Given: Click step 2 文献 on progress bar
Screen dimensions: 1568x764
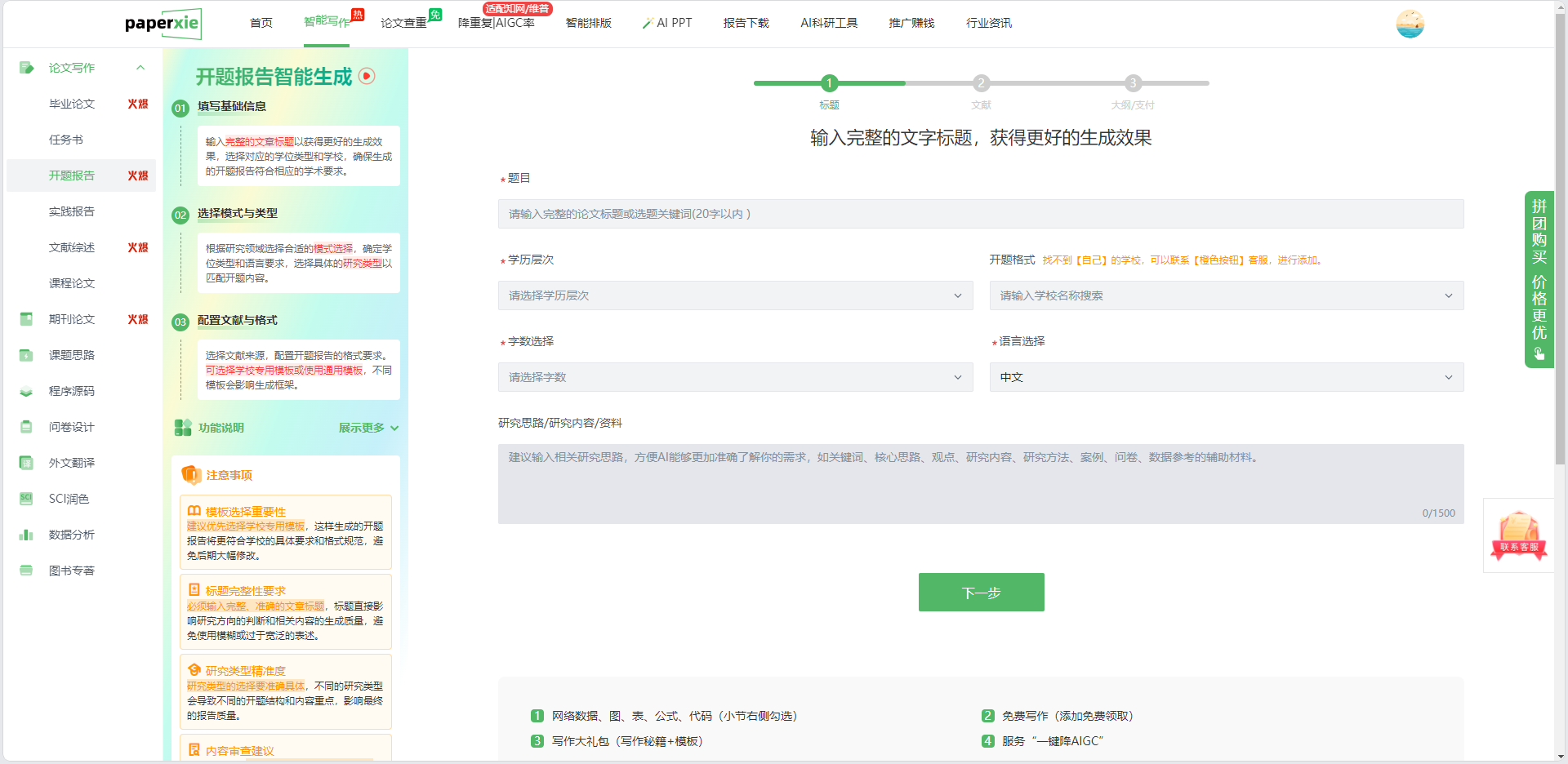Looking at the screenshot, I should click(x=981, y=83).
